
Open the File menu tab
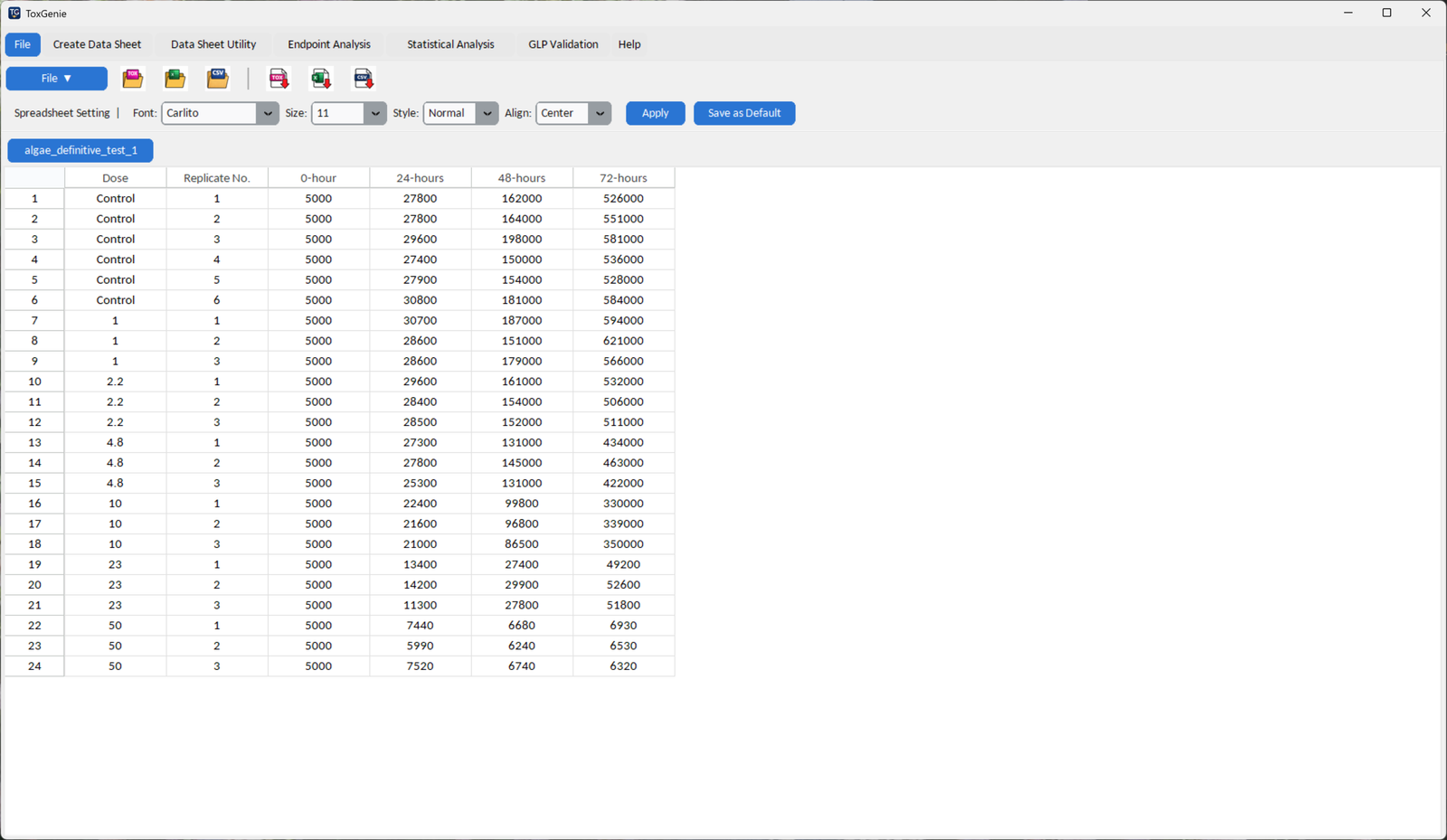[x=23, y=44]
